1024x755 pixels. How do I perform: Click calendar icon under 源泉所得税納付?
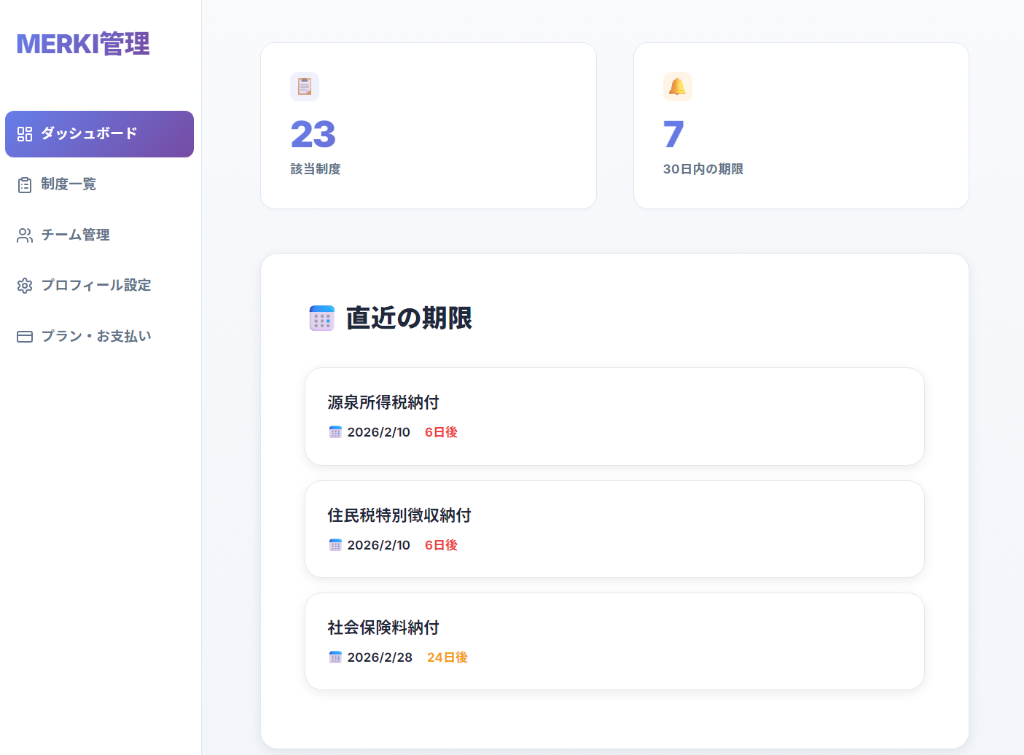335,432
